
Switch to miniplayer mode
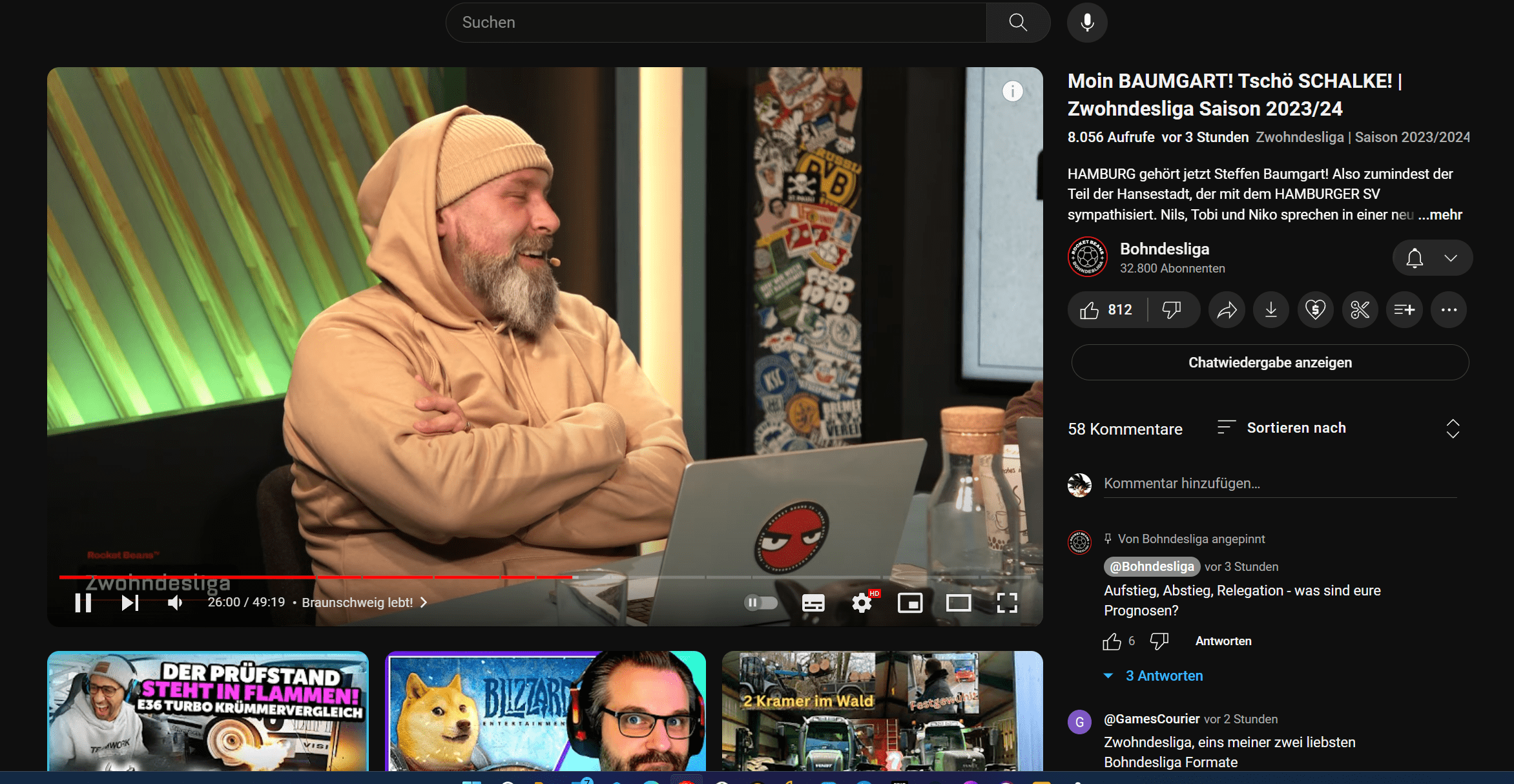click(x=910, y=603)
